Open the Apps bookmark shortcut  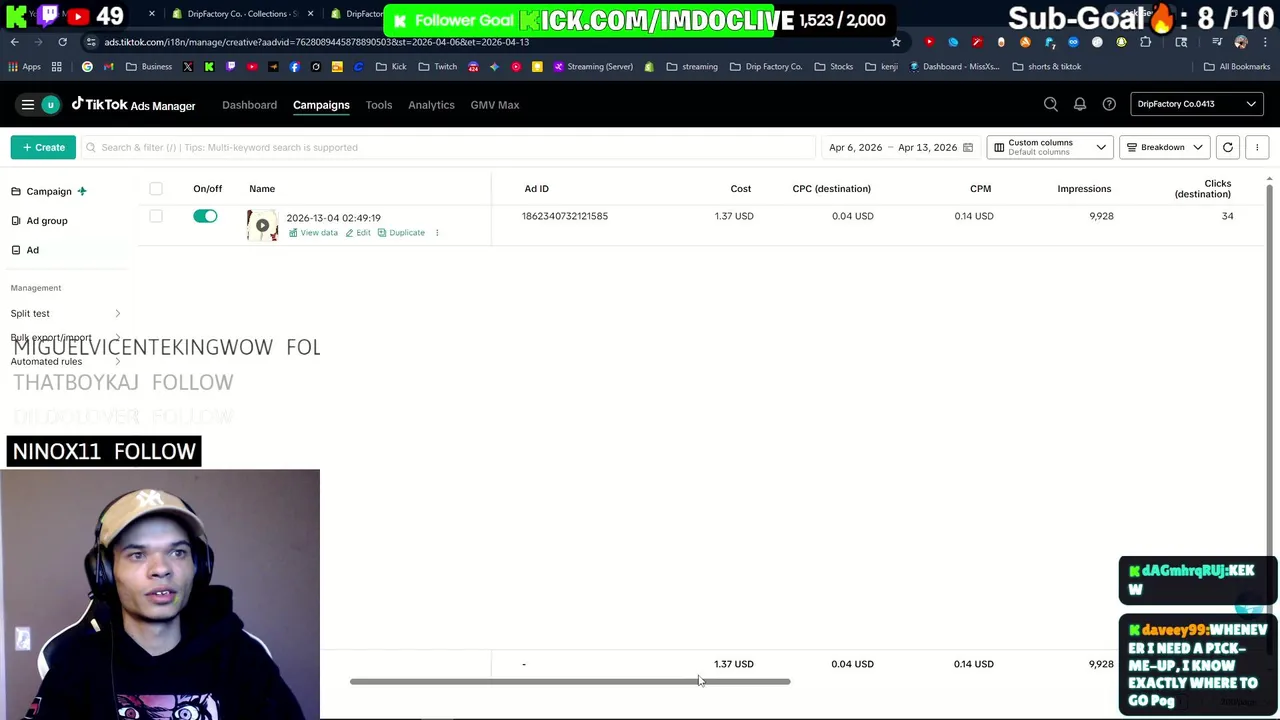coord(25,67)
